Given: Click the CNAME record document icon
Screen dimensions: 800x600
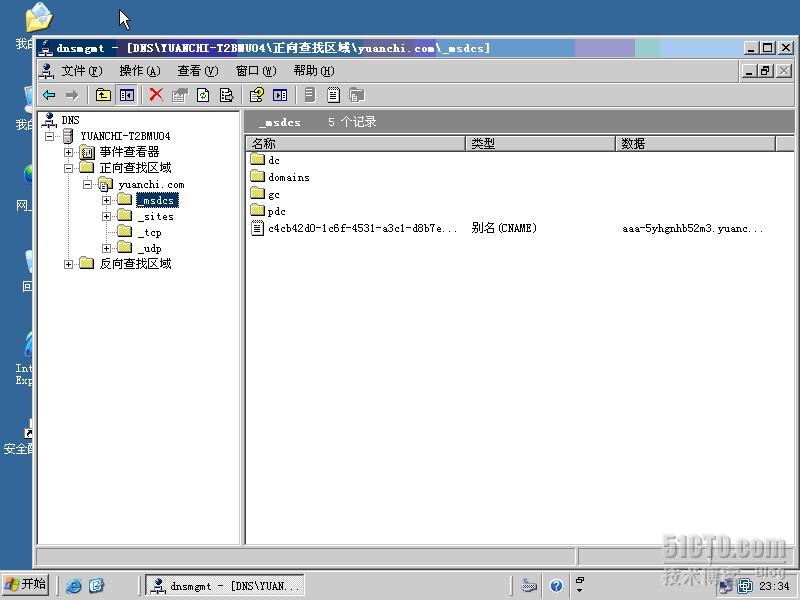Looking at the screenshot, I should click(x=258, y=228).
